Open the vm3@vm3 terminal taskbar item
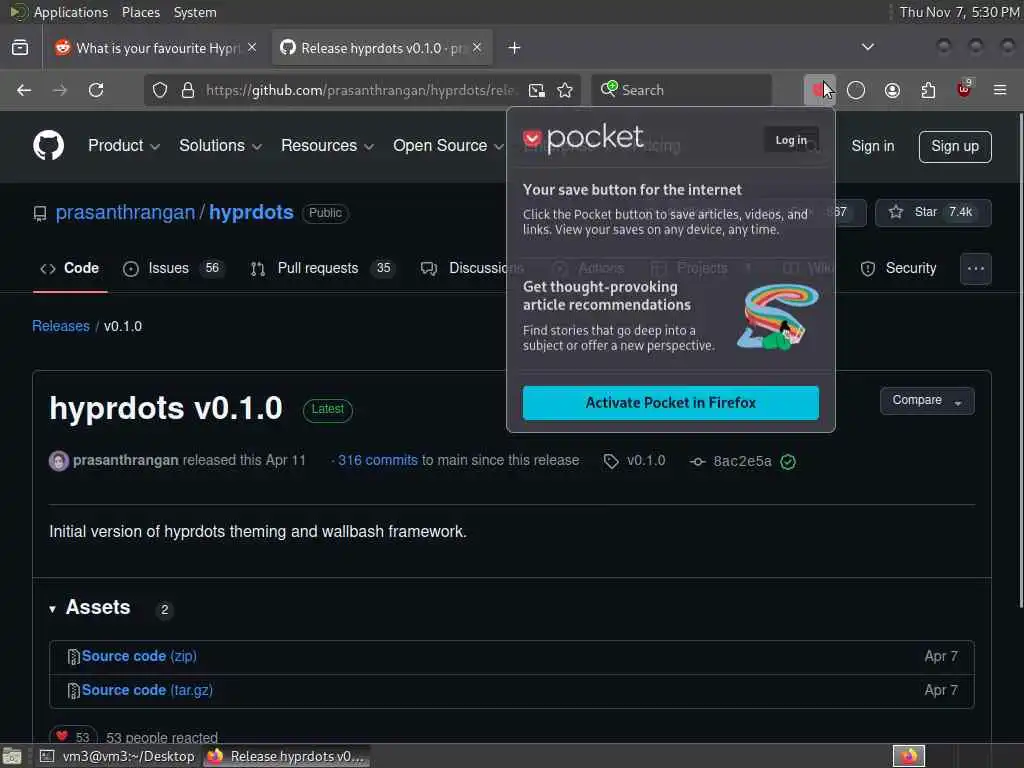The width and height of the screenshot is (1024, 768). pyautogui.click(x=118, y=756)
